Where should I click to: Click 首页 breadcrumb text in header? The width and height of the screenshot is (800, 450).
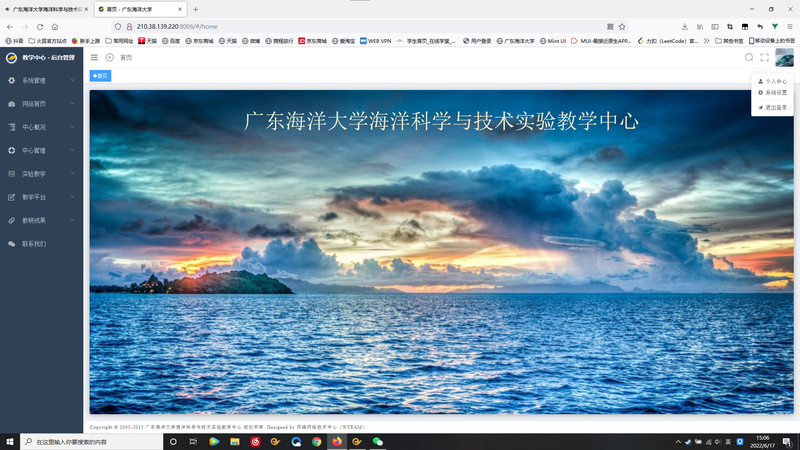(x=126, y=58)
